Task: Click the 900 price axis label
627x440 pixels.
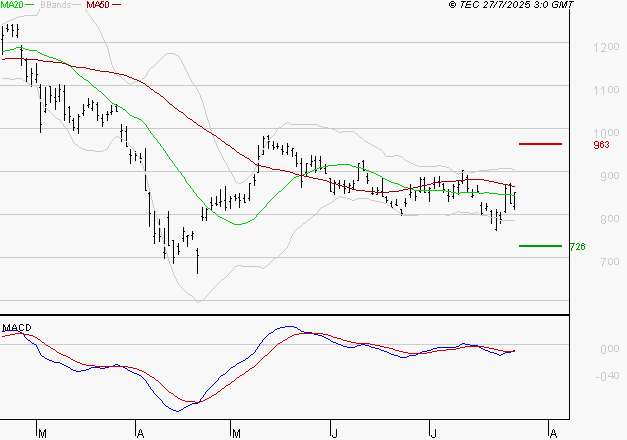Action: pyautogui.click(x=581, y=177)
